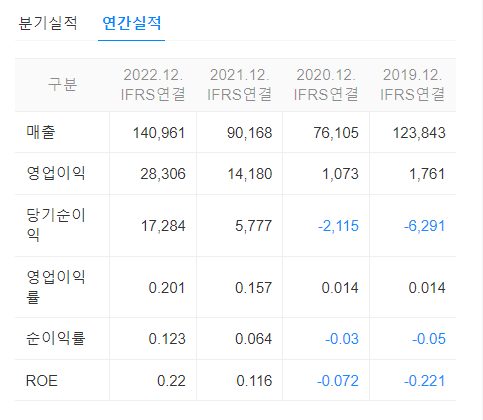This screenshot has width=483, height=420.
Task: Click operating profit value 28,306
Action: point(163,174)
